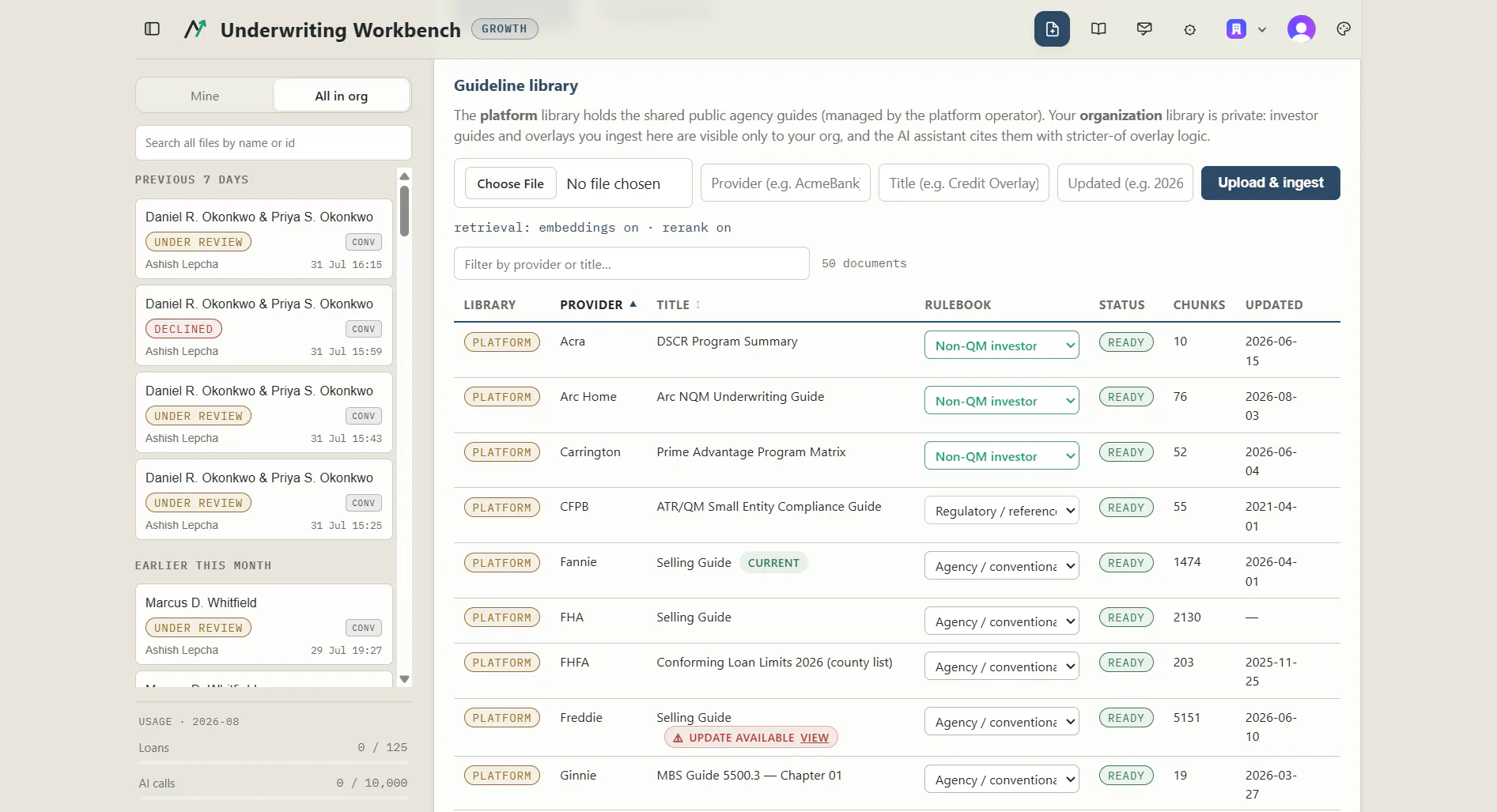Screen dimensions: 1497x812
Task: Click the Upload & ingest button
Action: pos(1270,183)
